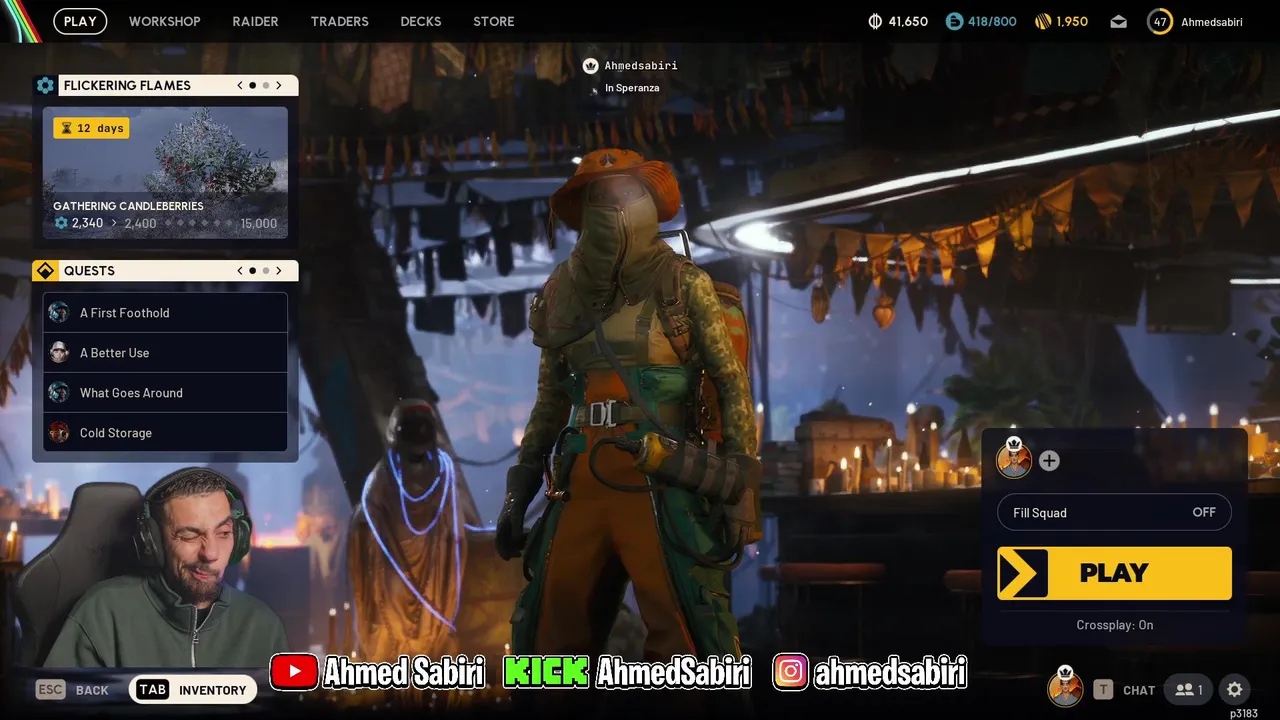Click the Flickering Flames gear icon

tap(45, 85)
